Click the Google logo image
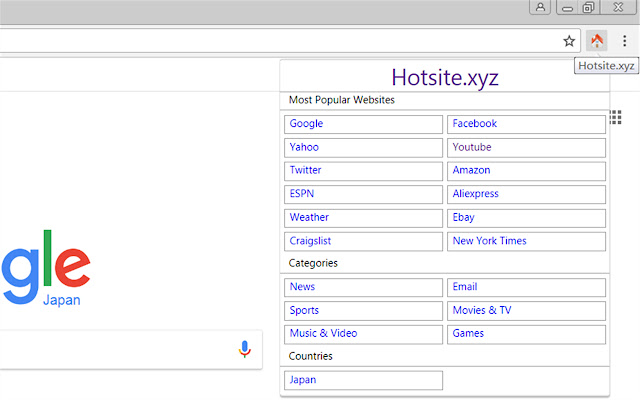This screenshot has height=400, width=640. point(46,267)
